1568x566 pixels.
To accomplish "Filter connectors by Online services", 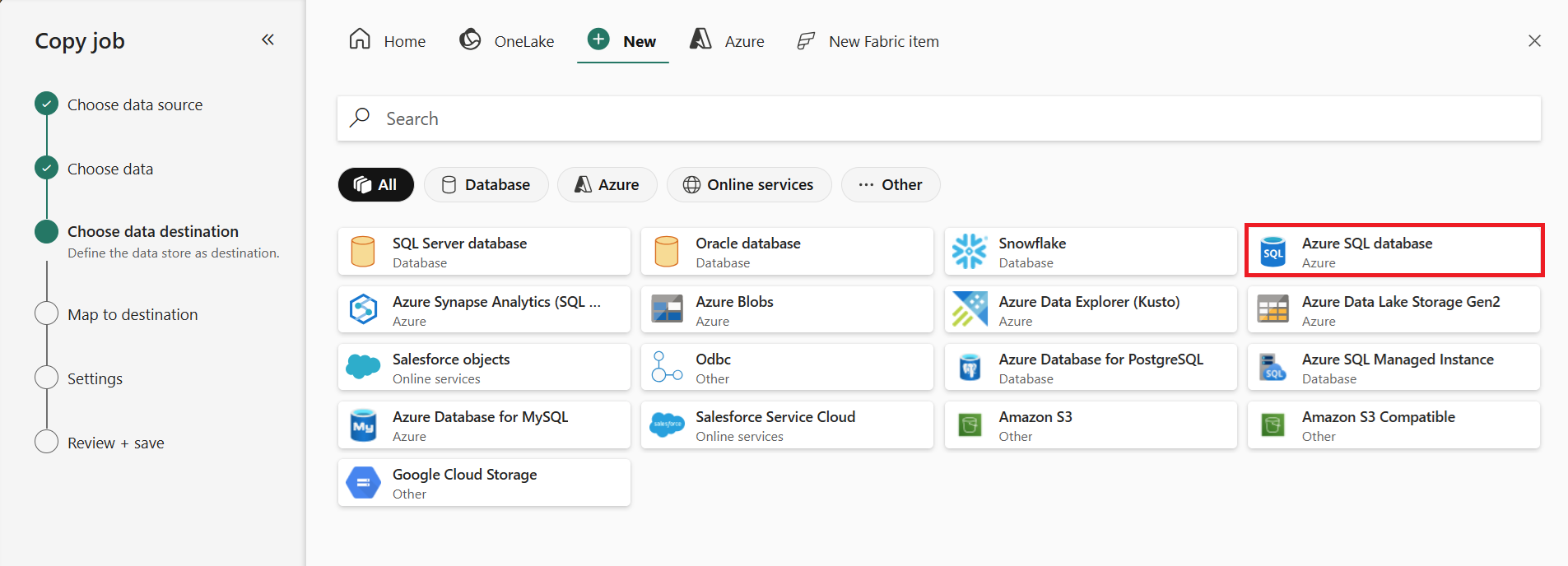I will 748,185.
